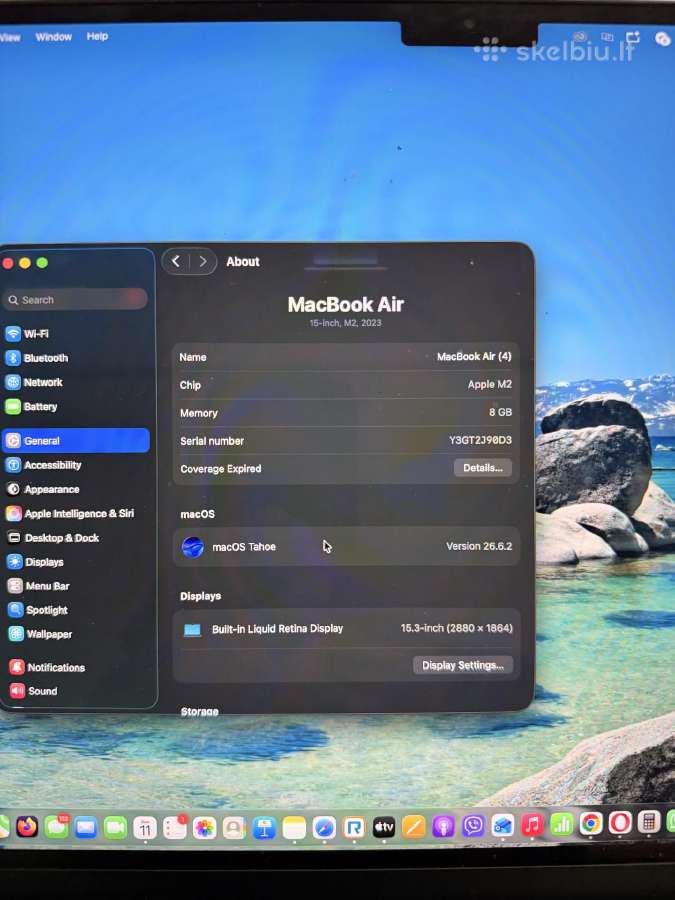Launch Pages from the Dock
675x900 pixels.
coord(413,827)
